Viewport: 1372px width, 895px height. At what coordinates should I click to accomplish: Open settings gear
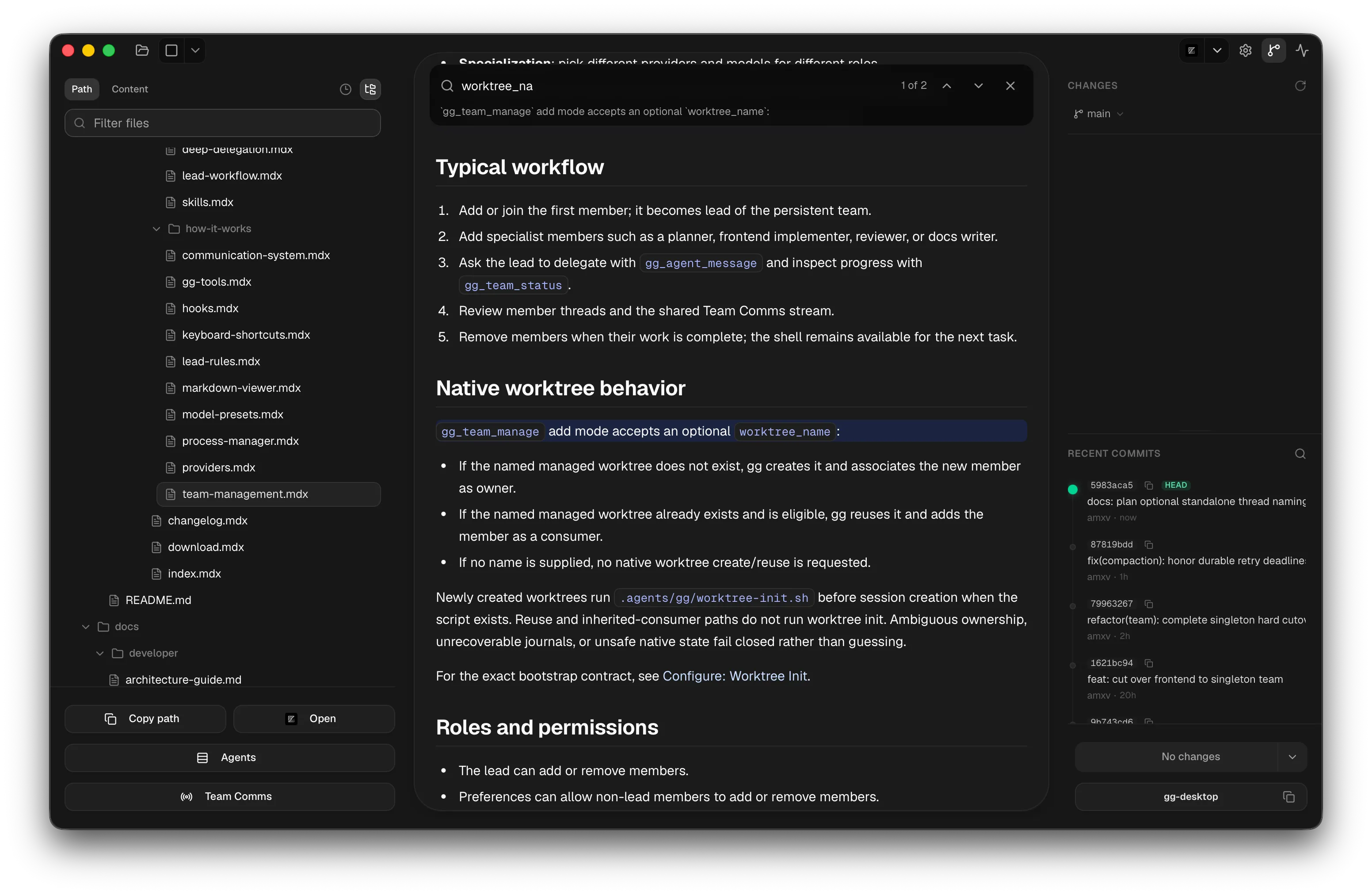point(1245,50)
